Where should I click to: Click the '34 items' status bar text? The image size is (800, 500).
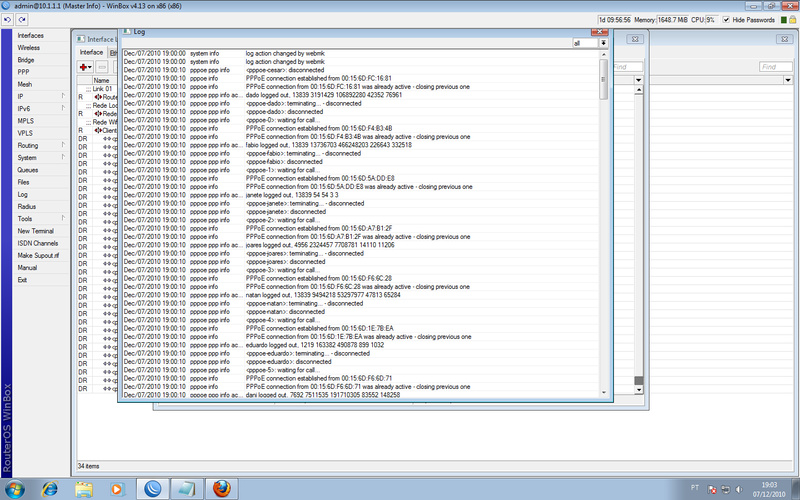point(88,466)
